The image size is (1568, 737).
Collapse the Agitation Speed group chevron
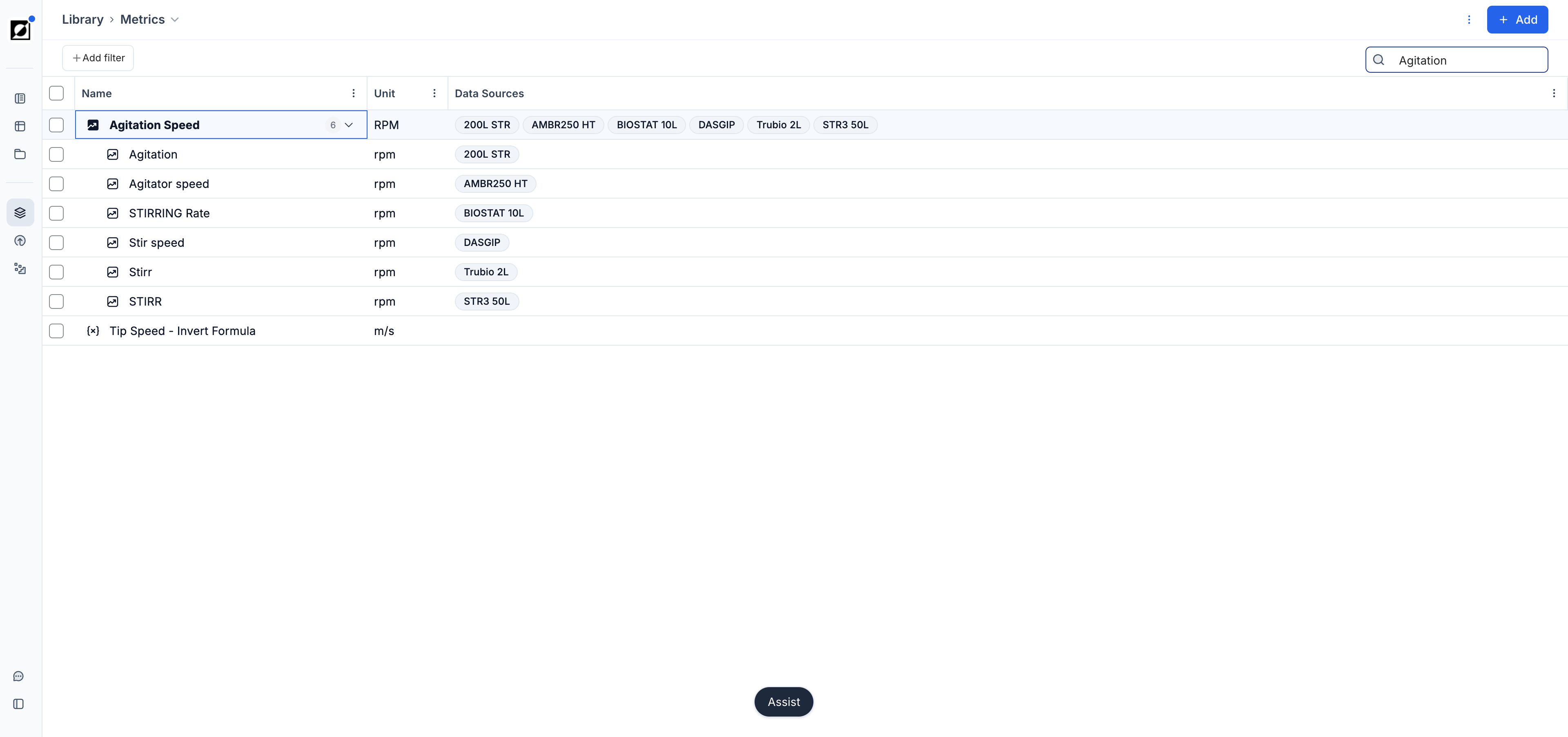[349, 125]
